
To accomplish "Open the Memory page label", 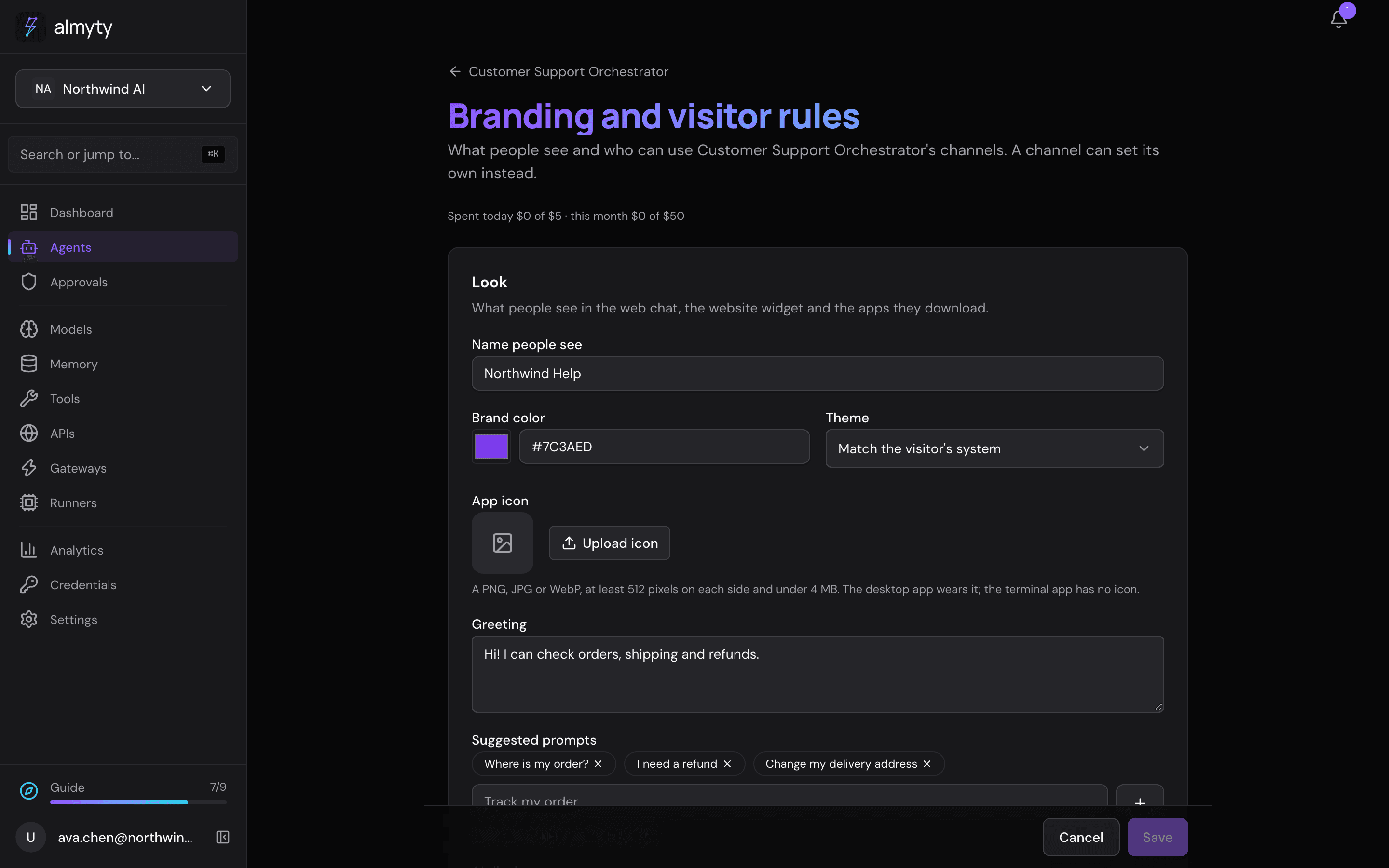I will (73, 364).
